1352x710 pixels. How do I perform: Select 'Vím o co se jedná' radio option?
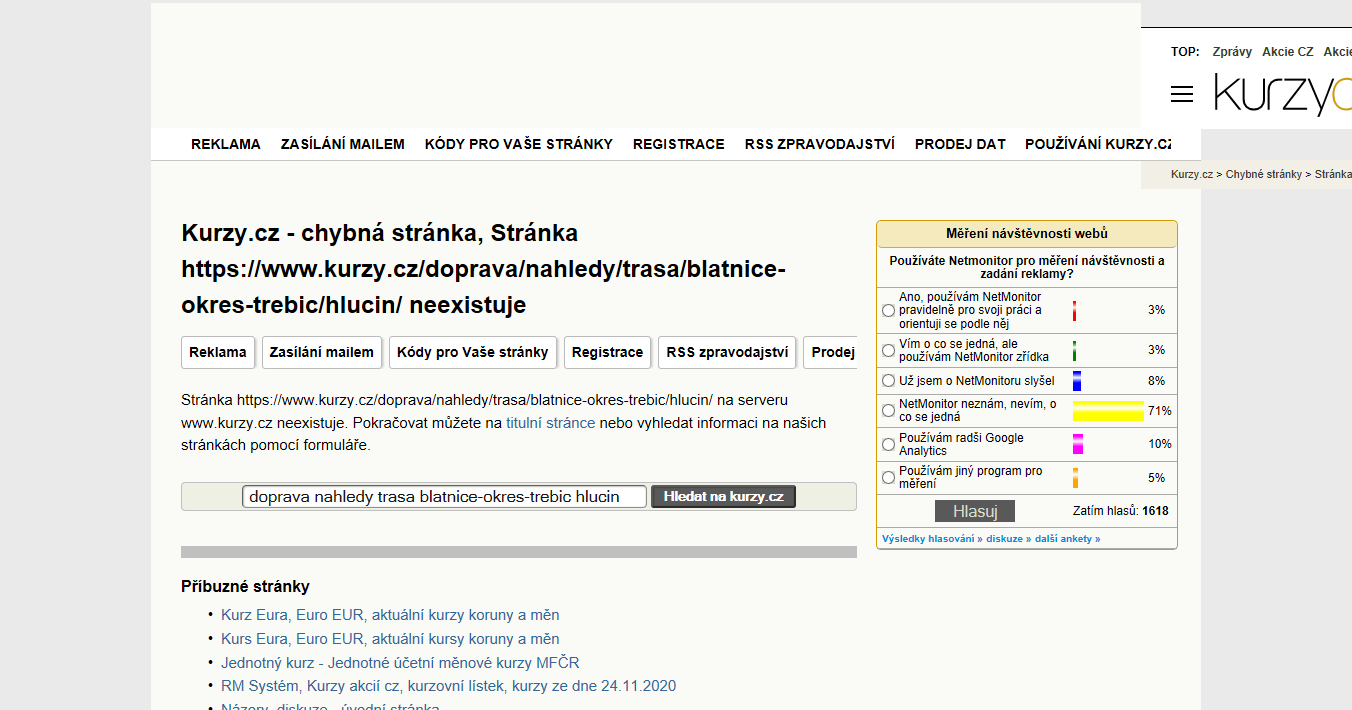click(x=888, y=350)
